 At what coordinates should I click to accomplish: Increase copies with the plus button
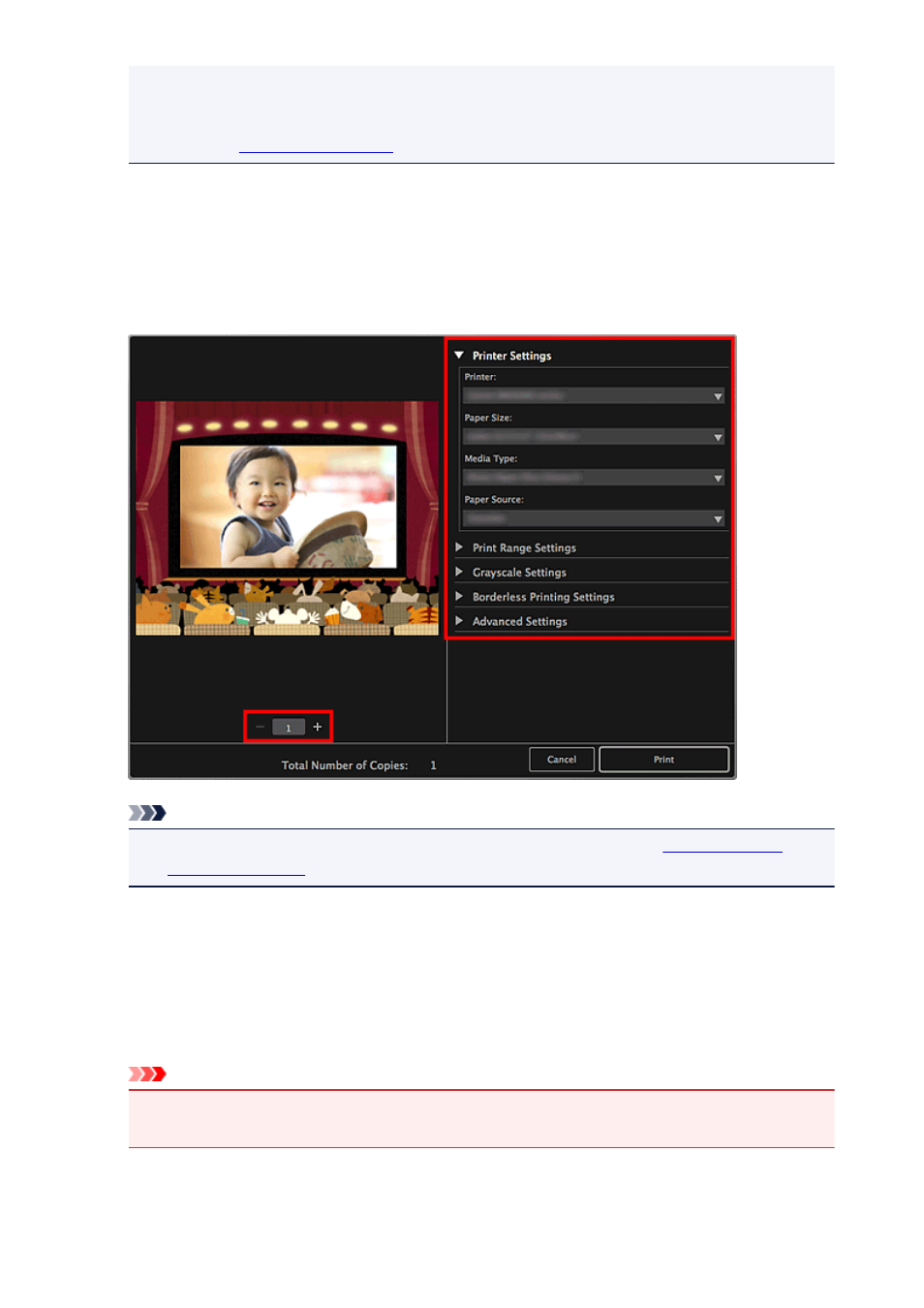[317, 727]
